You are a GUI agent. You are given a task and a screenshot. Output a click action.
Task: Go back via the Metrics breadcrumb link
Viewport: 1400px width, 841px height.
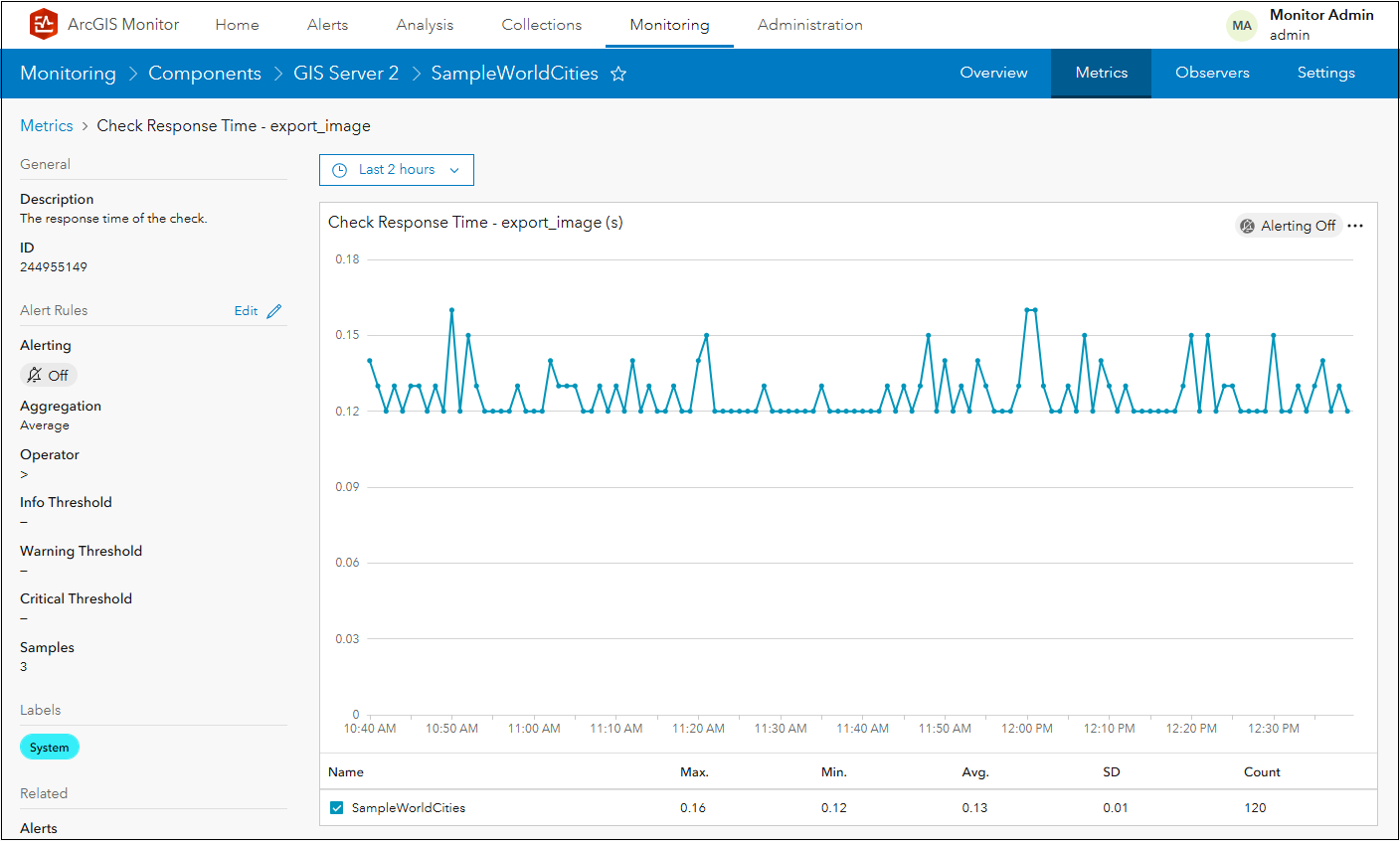coord(47,126)
